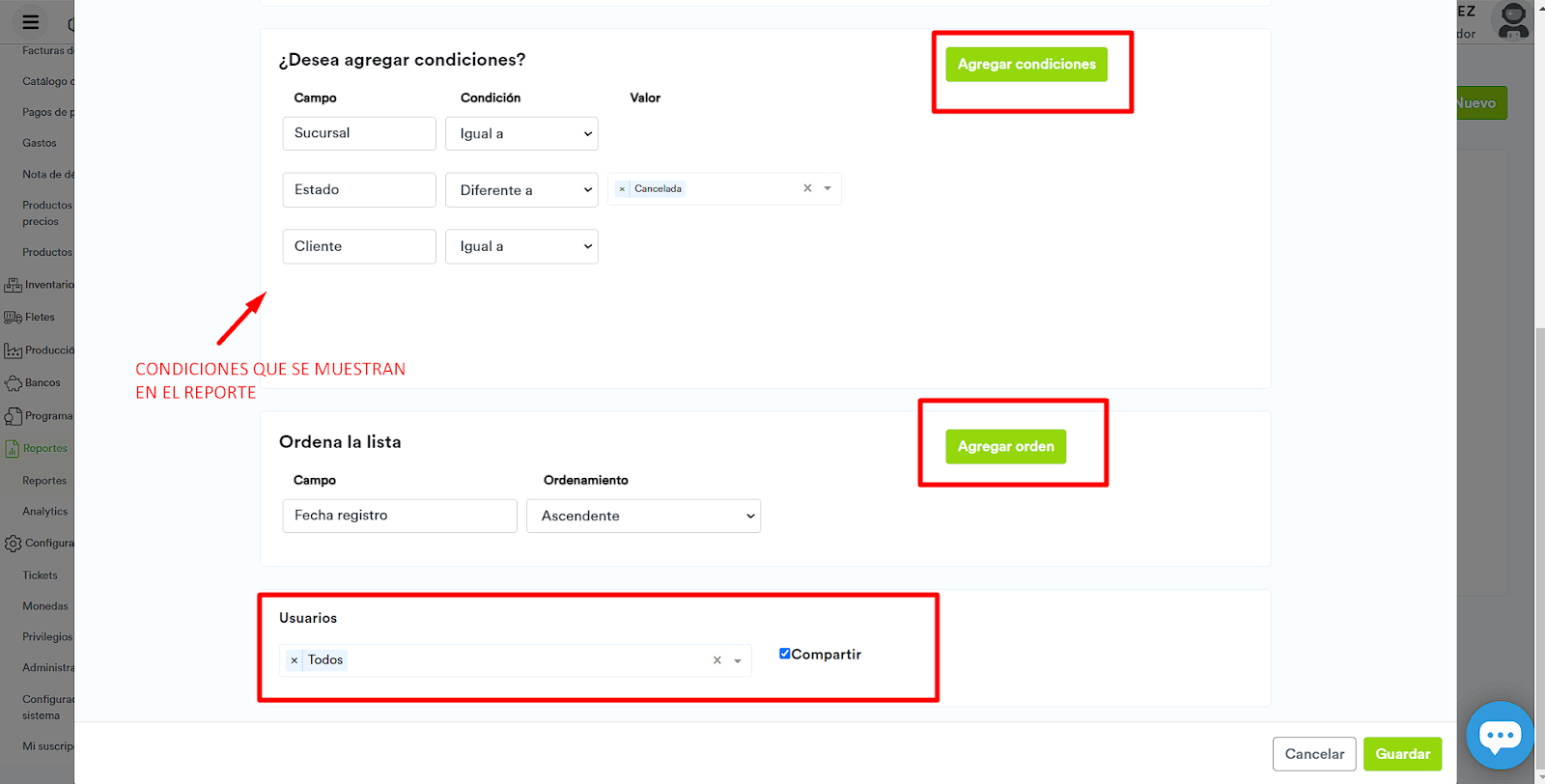
Task: Clear all values in Usuarios field
Action: [716, 660]
